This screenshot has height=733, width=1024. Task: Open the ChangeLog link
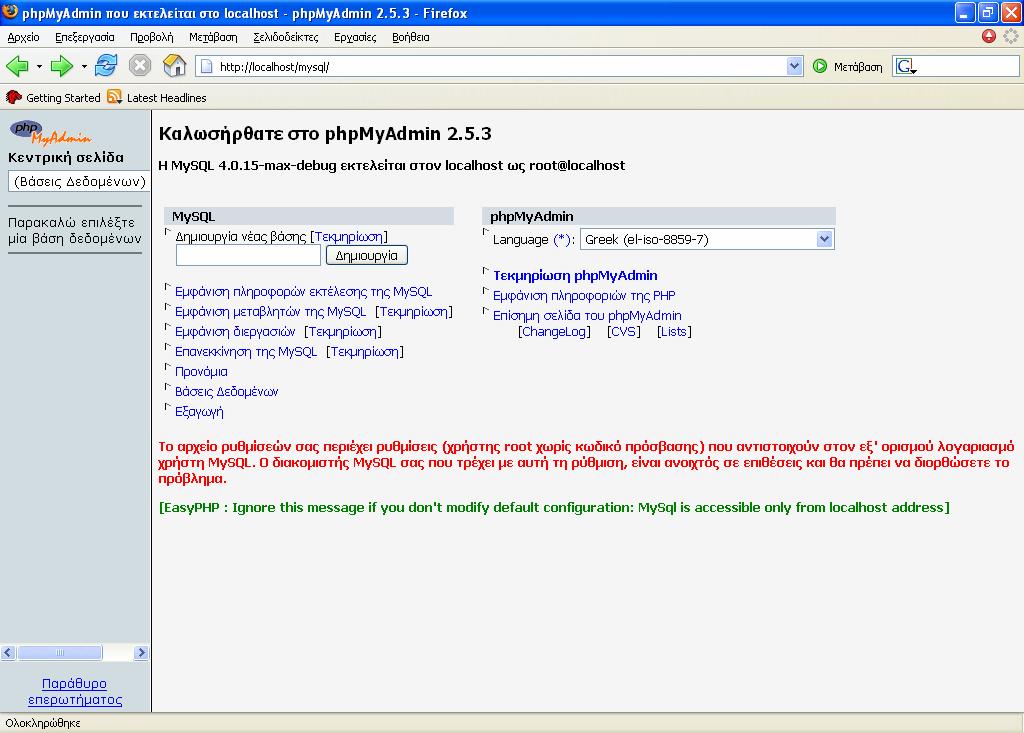[554, 332]
